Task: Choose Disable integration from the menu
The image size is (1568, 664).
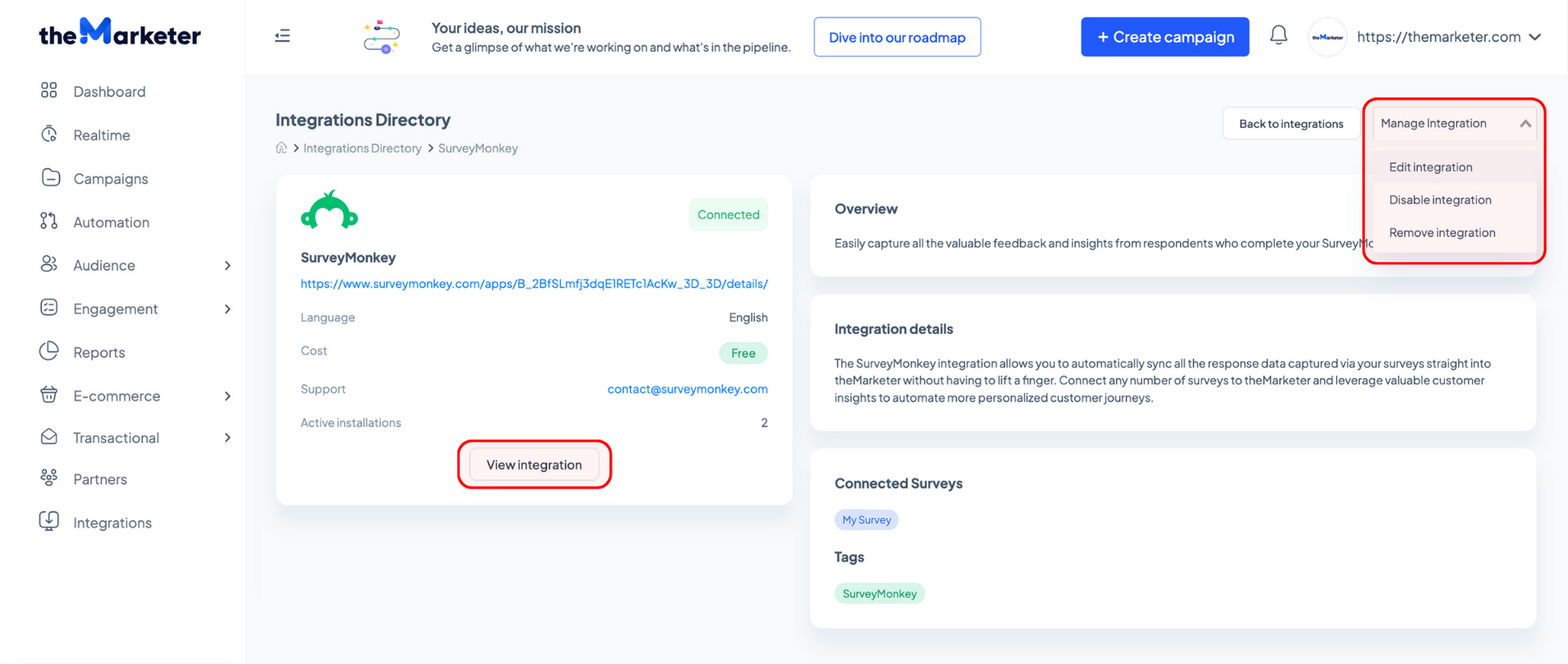Action: point(1454,200)
